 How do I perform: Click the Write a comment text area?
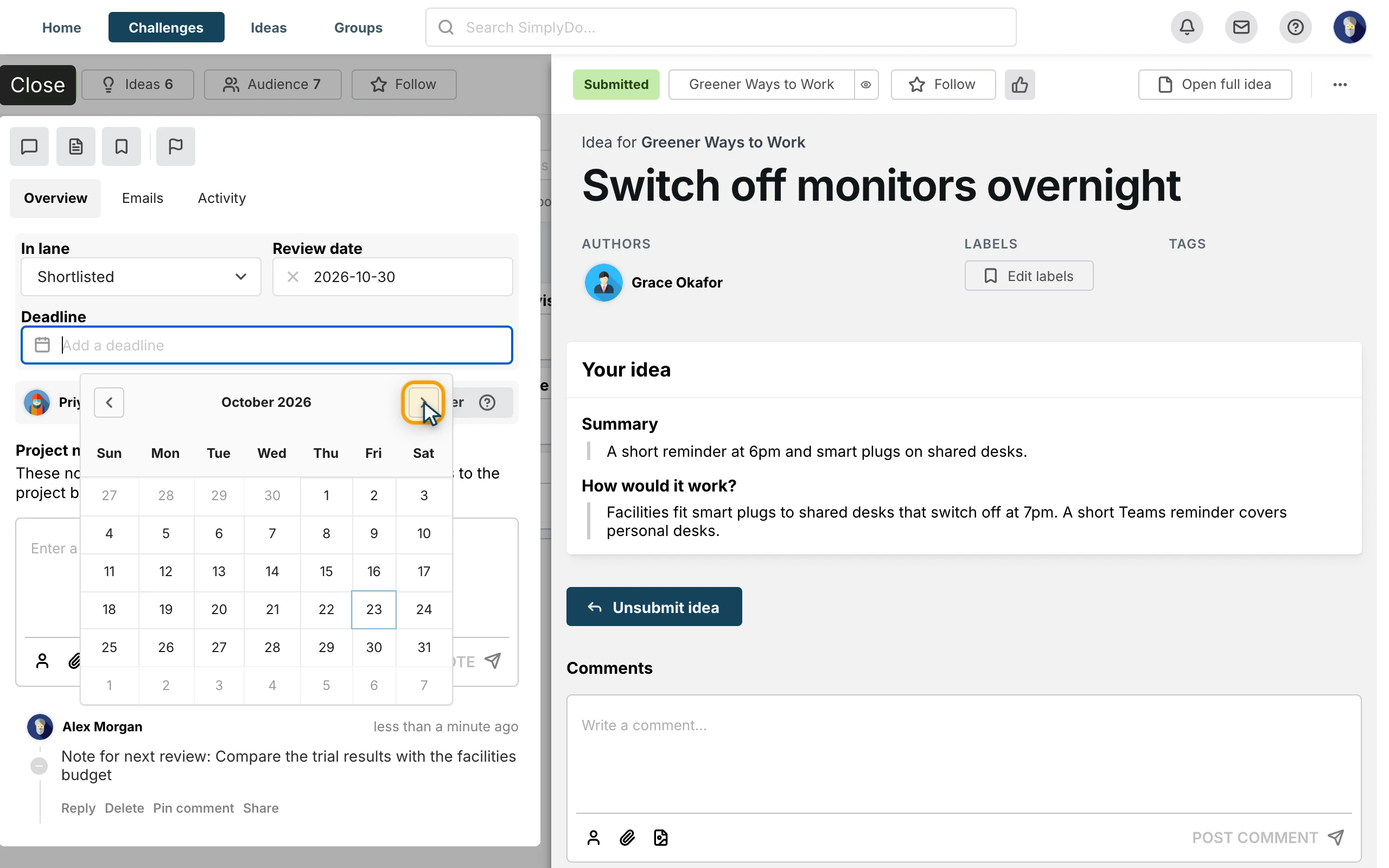click(x=963, y=752)
